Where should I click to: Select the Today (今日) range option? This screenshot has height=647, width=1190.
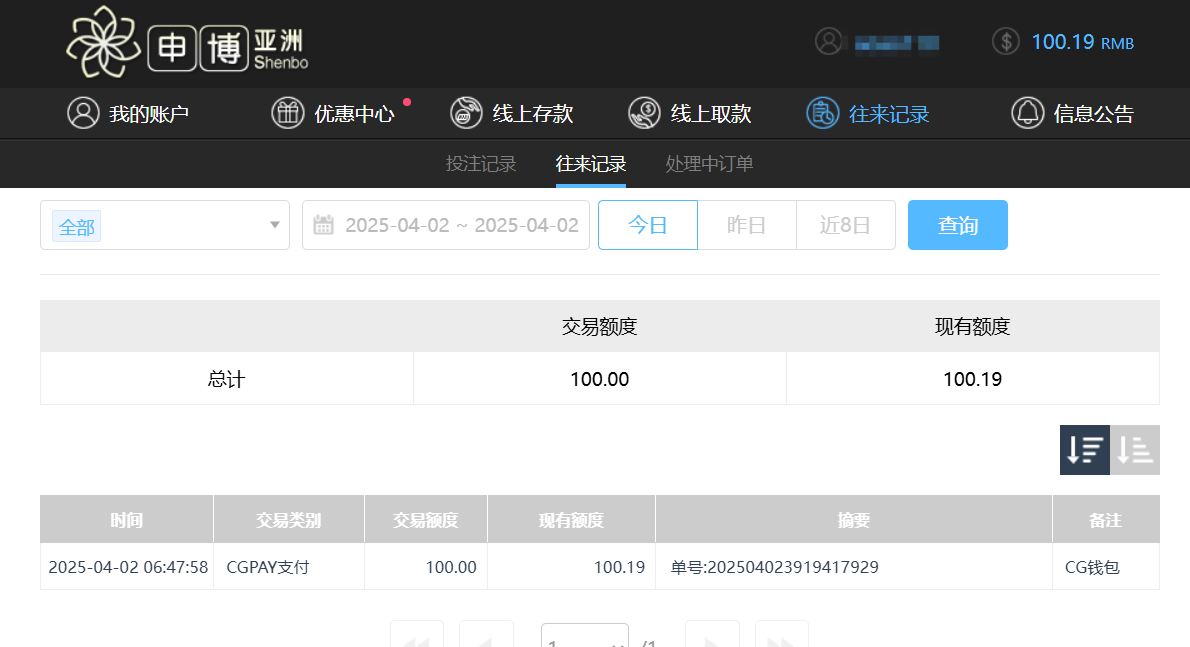click(647, 225)
